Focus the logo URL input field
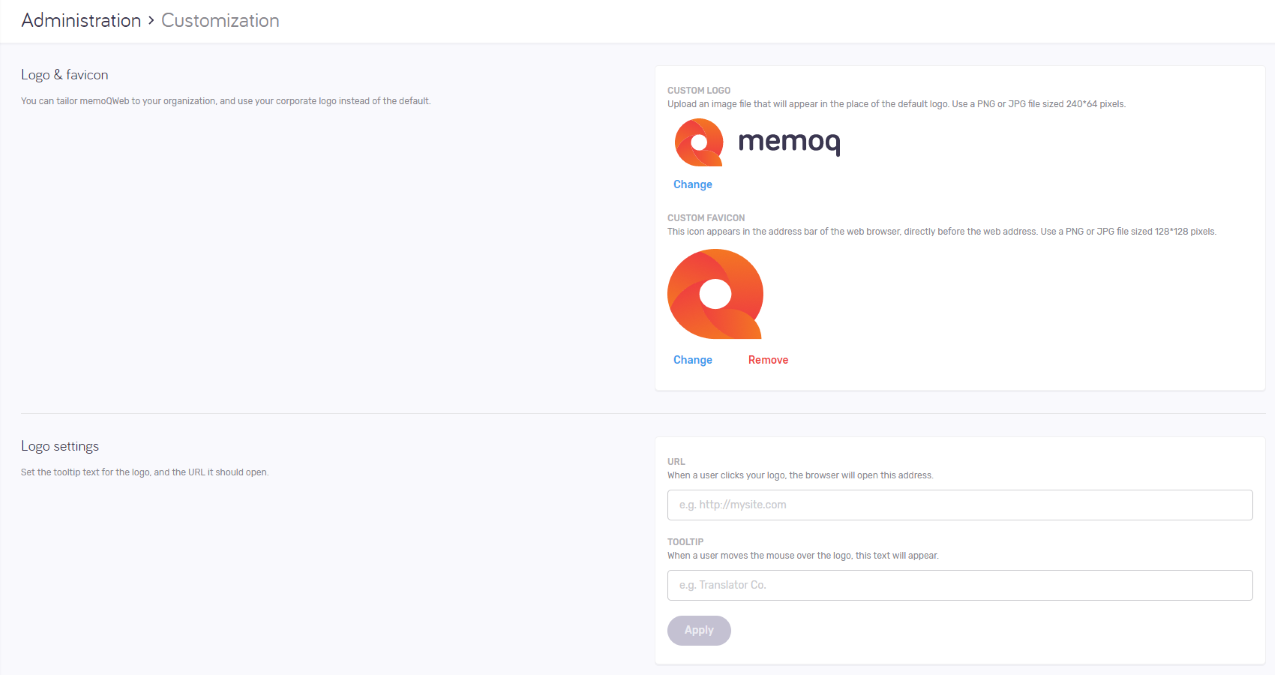Screen dimensions: 1275x675 click(959, 505)
